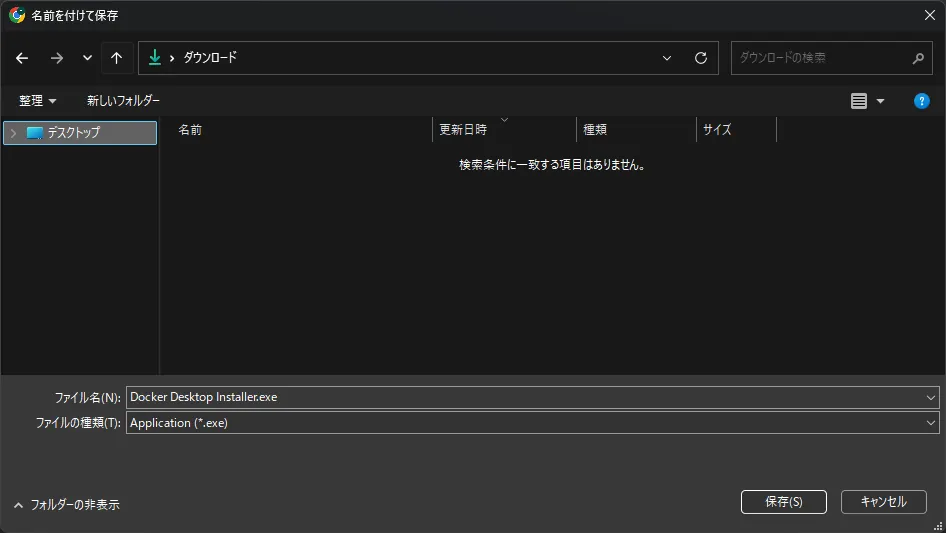Screen dimensions: 946x533
Task: Open recent locations dropdown chevron
Action: pos(87,58)
